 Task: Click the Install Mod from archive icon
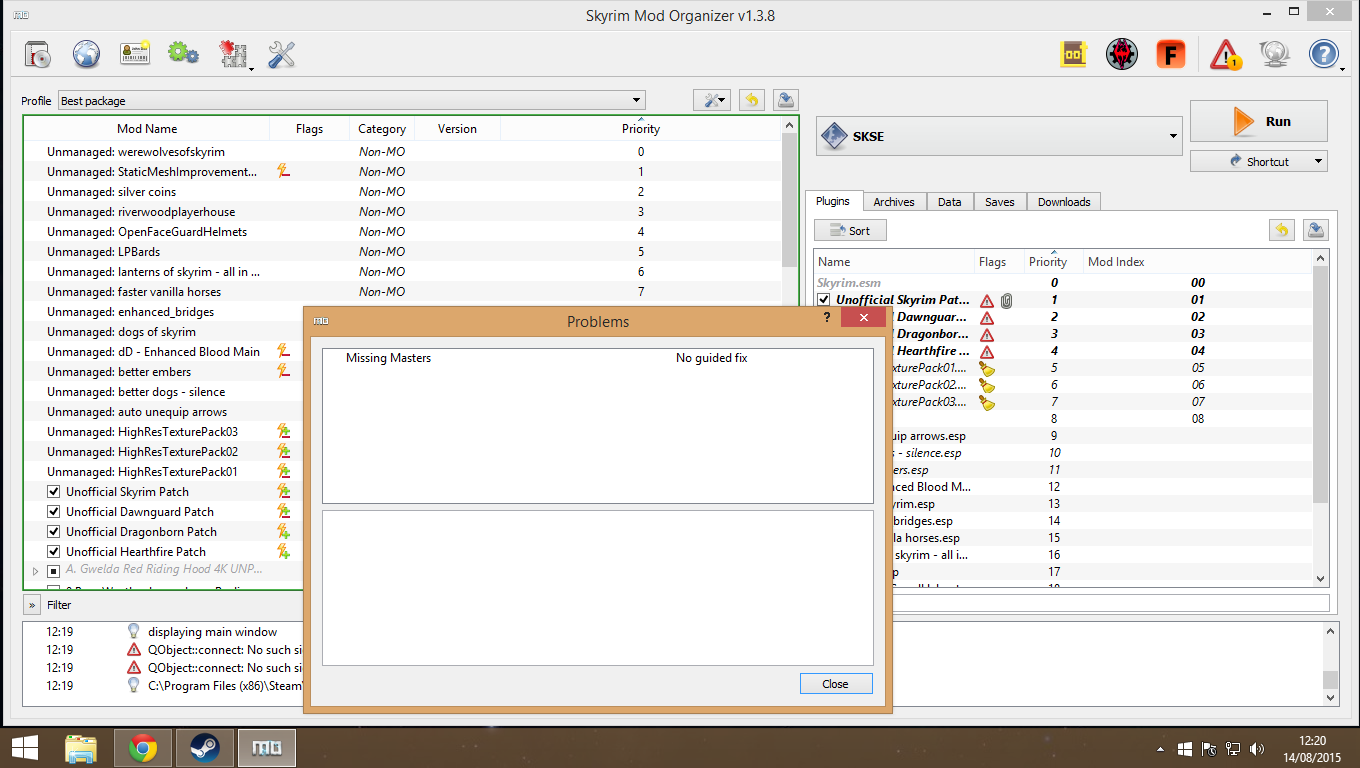coord(37,54)
